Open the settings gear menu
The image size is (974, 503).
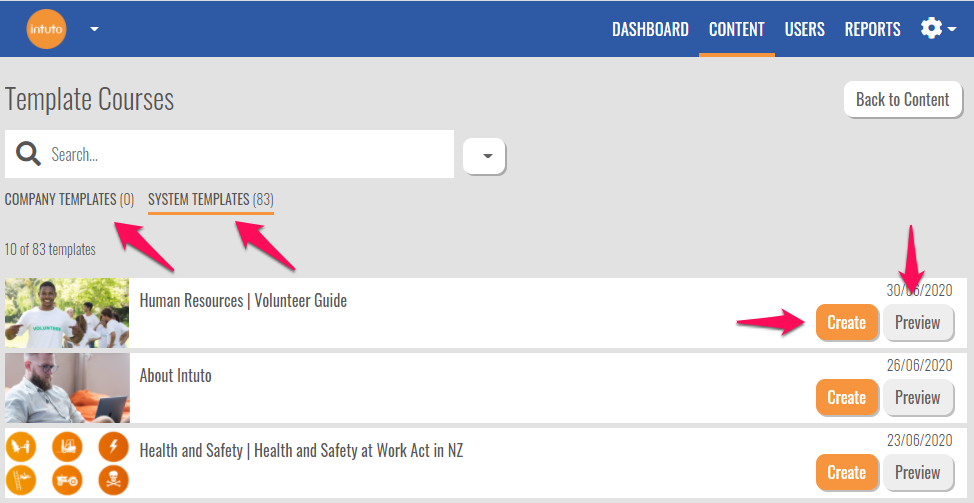tap(931, 29)
